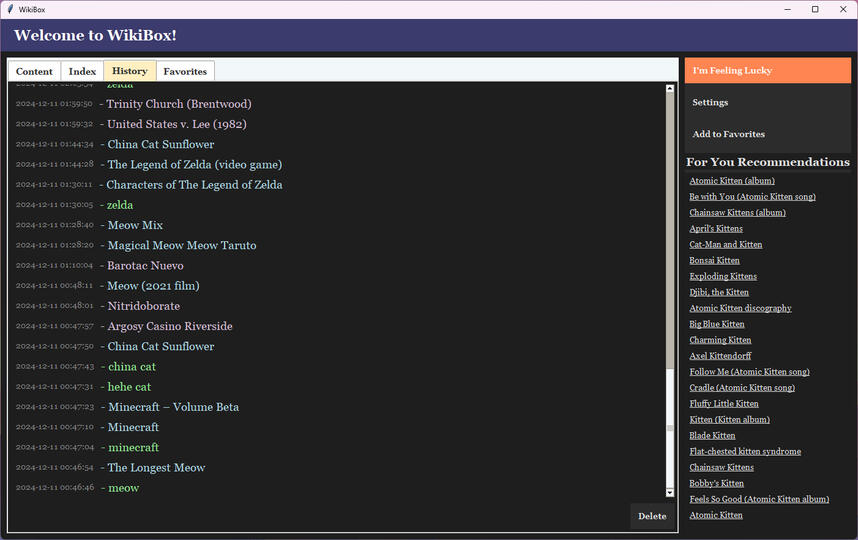
Task: Select the Favorites tab
Action: 185,72
